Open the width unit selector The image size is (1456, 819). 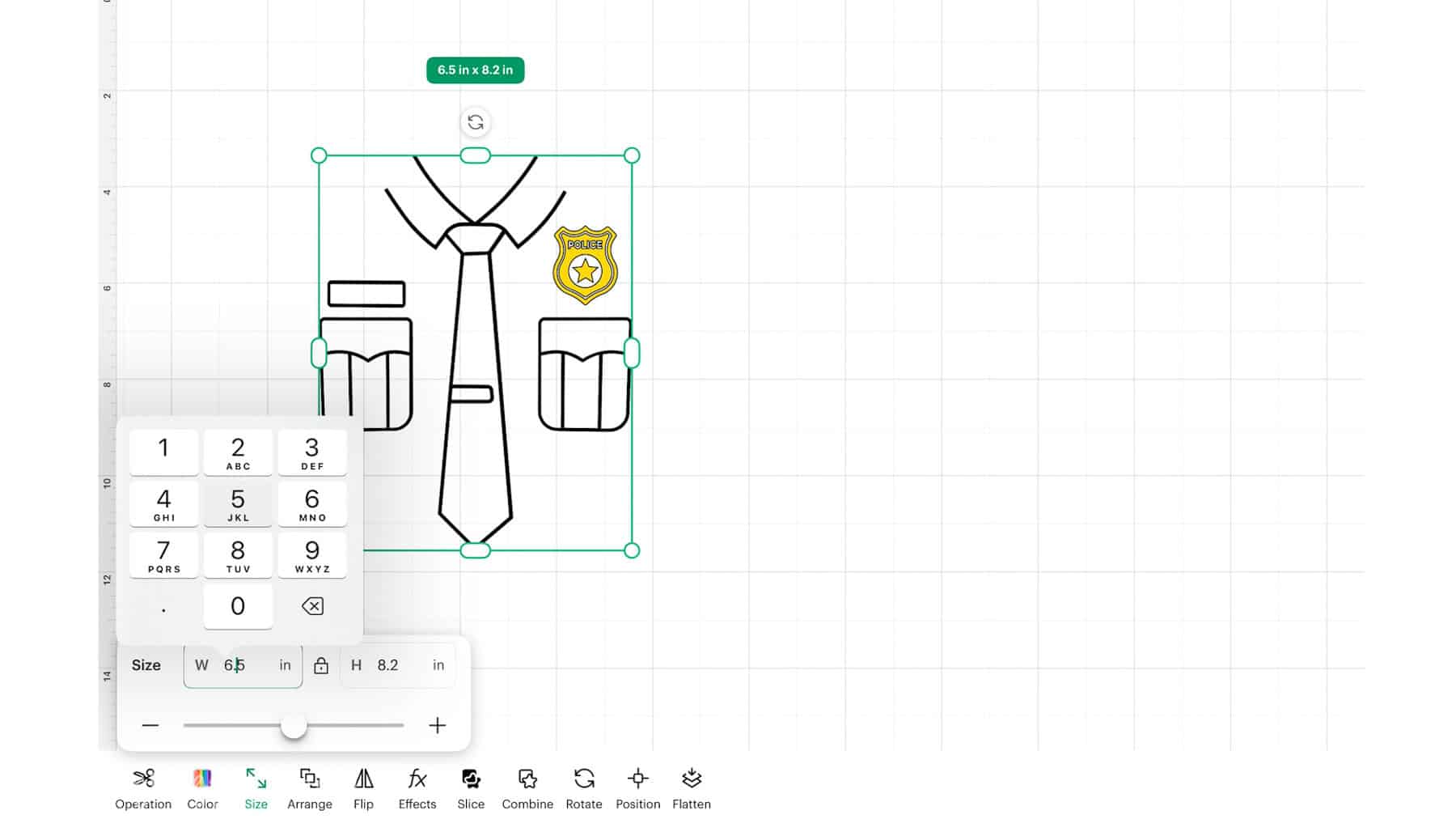284,665
